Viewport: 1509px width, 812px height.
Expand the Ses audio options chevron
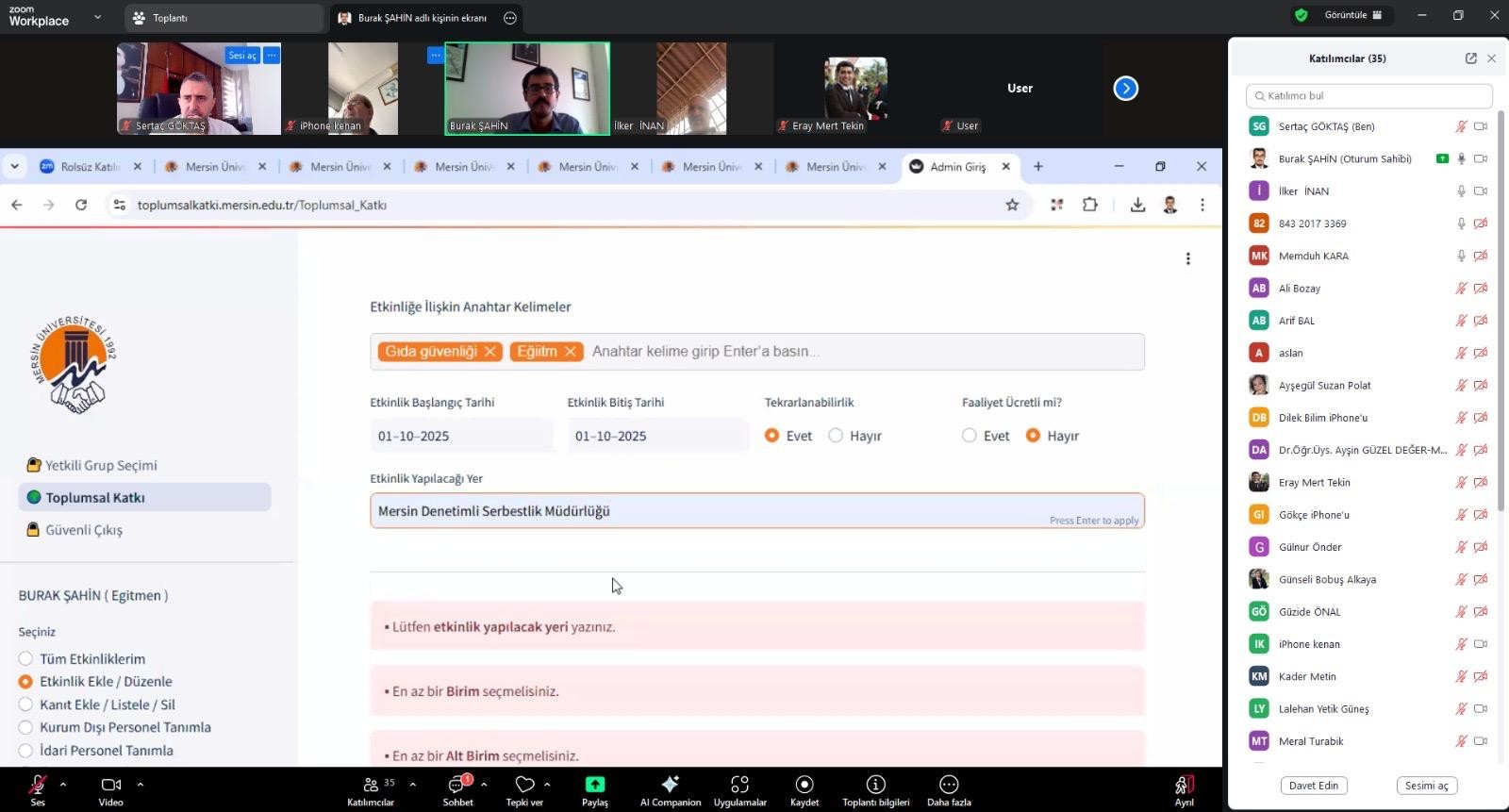pos(63,784)
